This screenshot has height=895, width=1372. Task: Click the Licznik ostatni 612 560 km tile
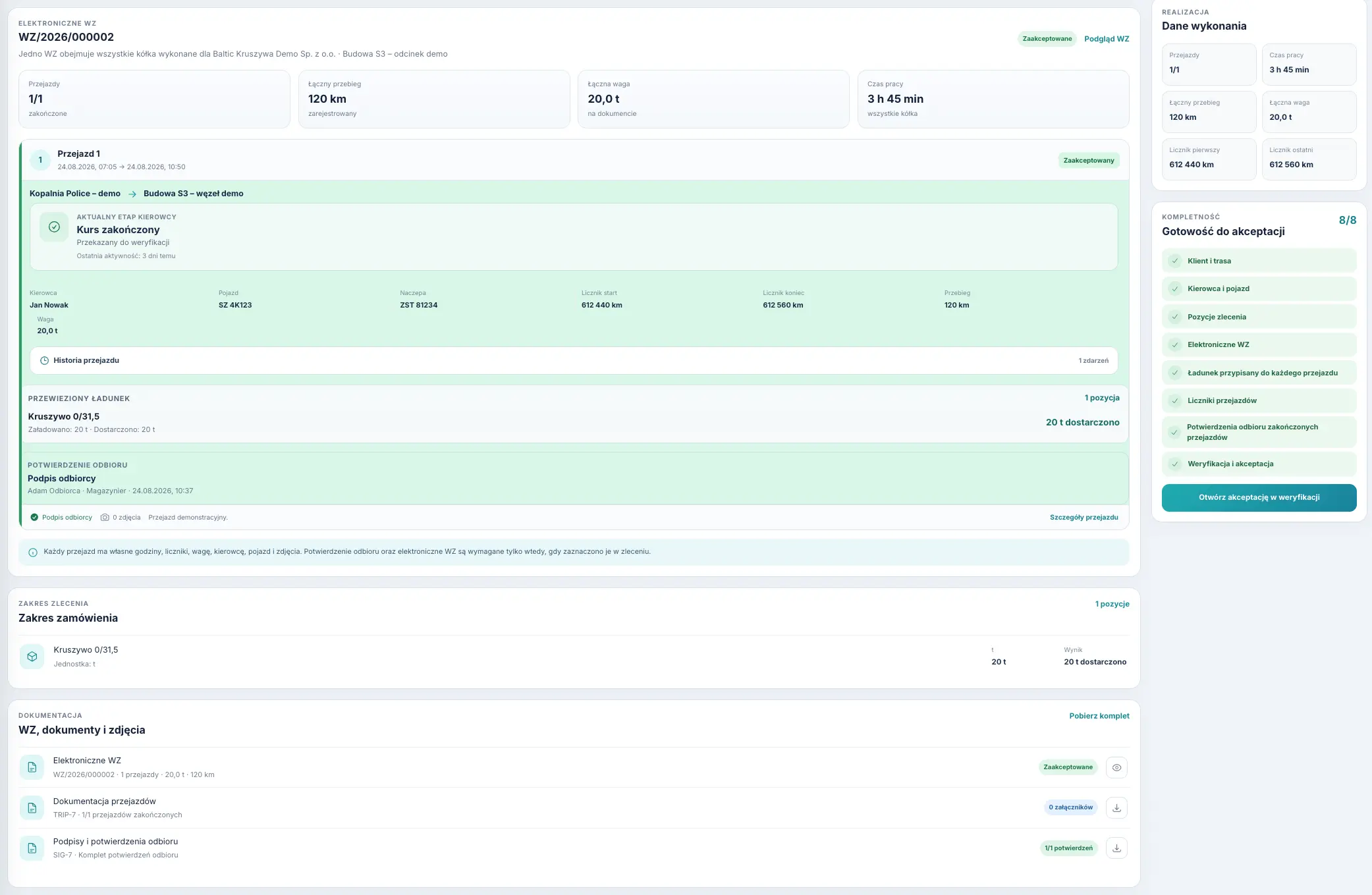(1309, 159)
